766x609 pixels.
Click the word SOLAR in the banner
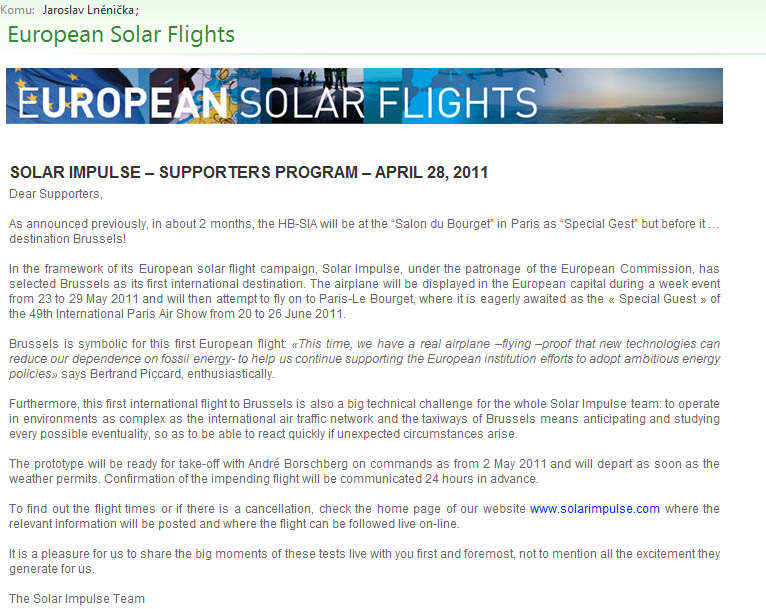(x=302, y=103)
